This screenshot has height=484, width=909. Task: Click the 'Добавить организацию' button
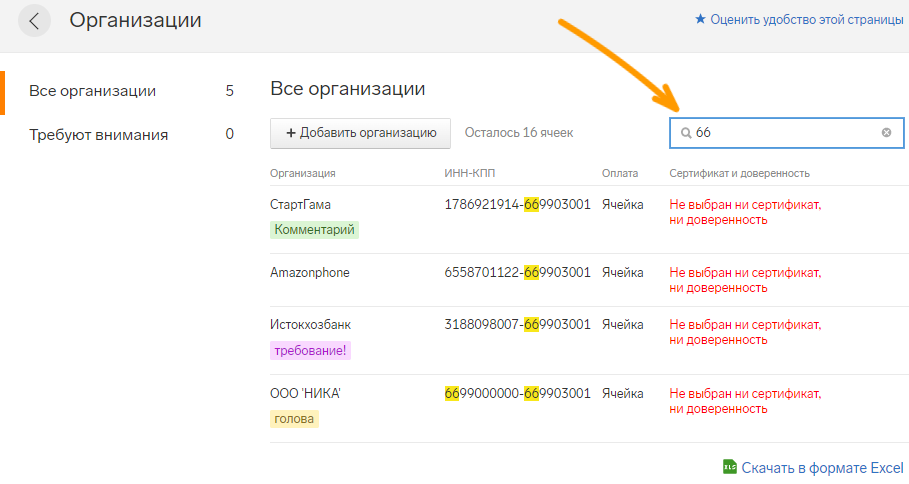361,133
